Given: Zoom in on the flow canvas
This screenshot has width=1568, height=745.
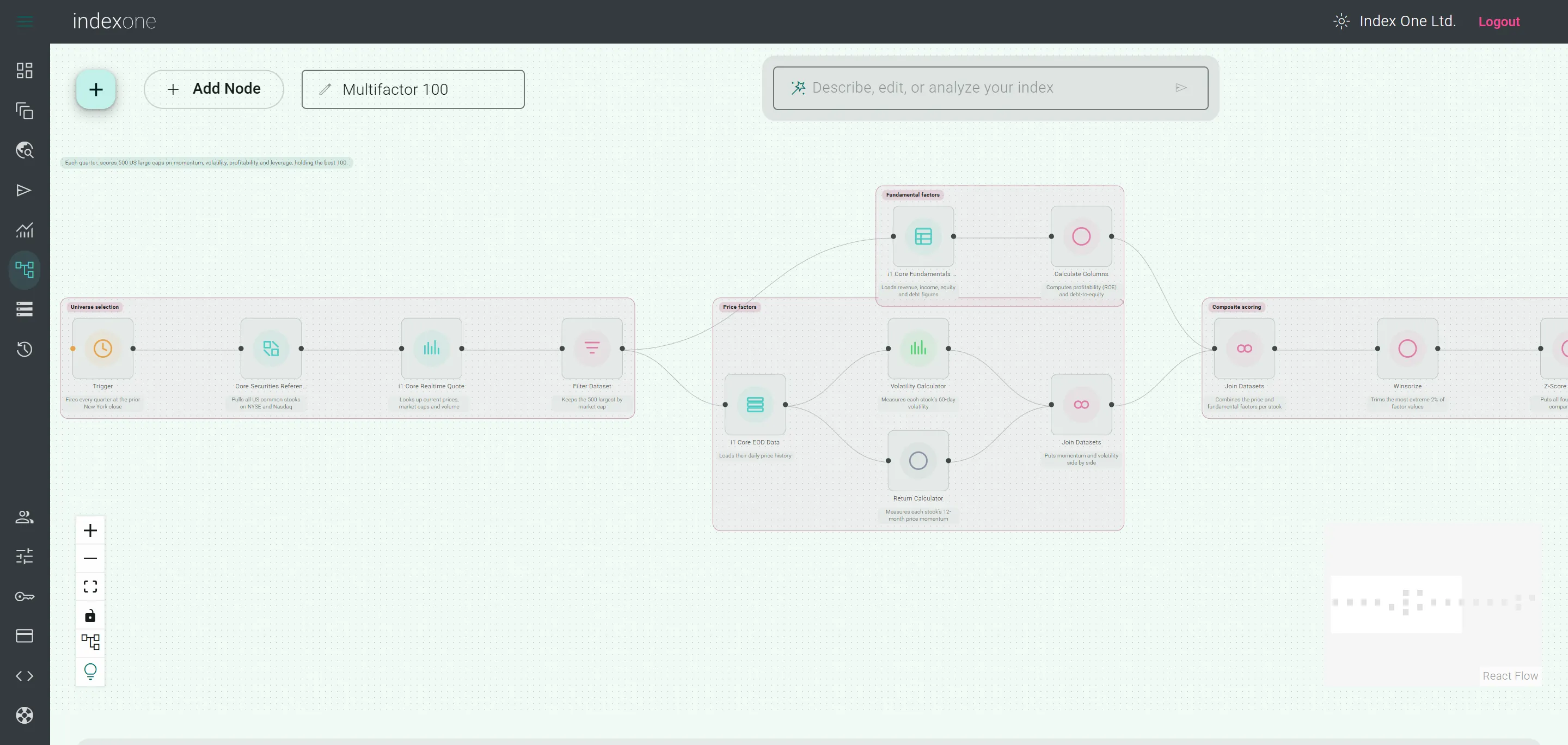Looking at the screenshot, I should [90, 531].
